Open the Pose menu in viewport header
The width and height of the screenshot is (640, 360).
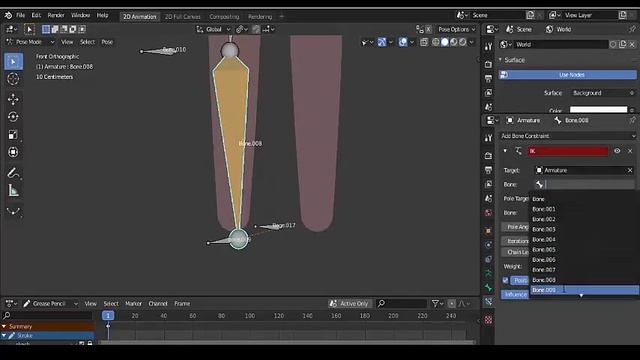coord(107,42)
